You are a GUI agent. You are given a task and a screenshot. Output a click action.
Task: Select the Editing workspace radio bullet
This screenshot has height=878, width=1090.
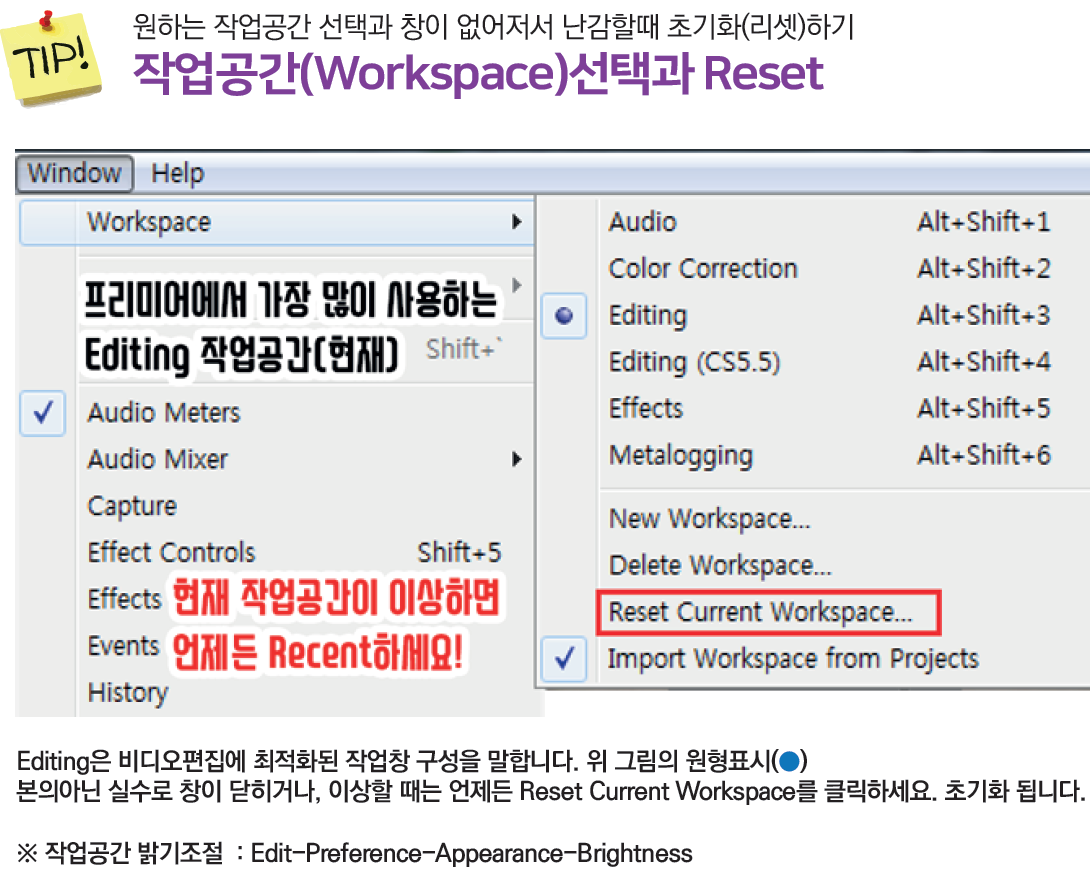coord(564,316)
